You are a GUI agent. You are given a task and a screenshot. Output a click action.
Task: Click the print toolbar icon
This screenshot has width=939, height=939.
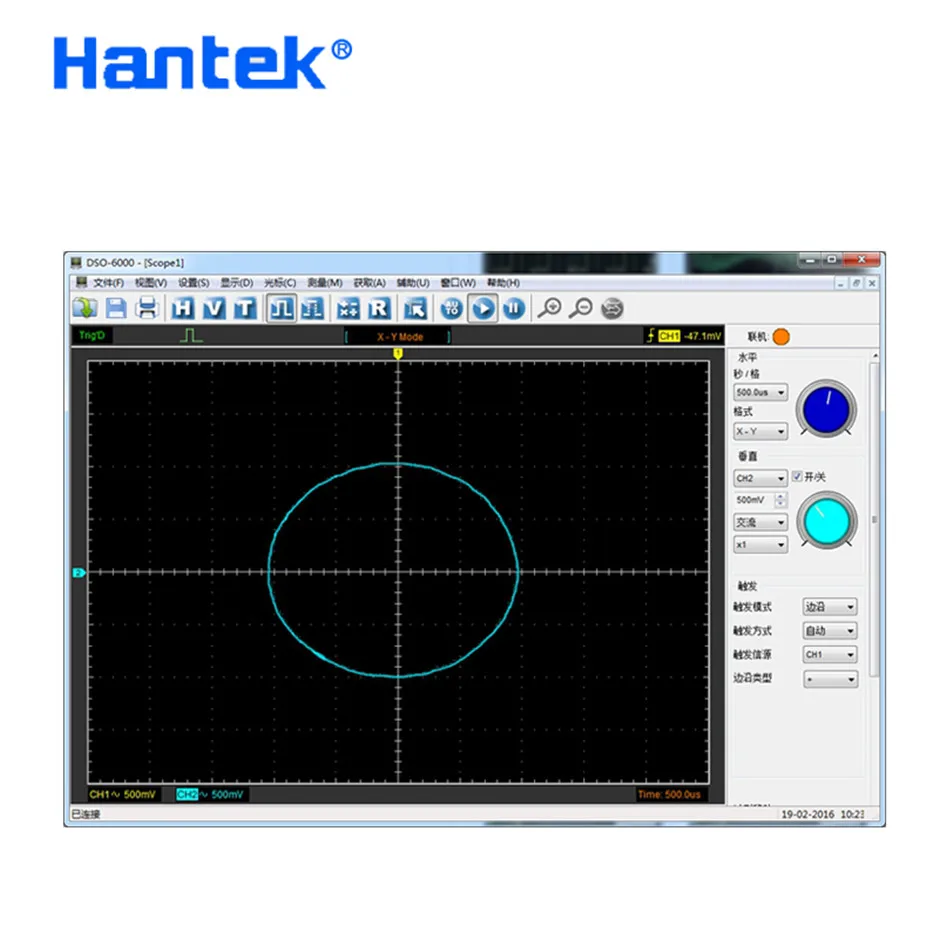click(x=147, y=308)
